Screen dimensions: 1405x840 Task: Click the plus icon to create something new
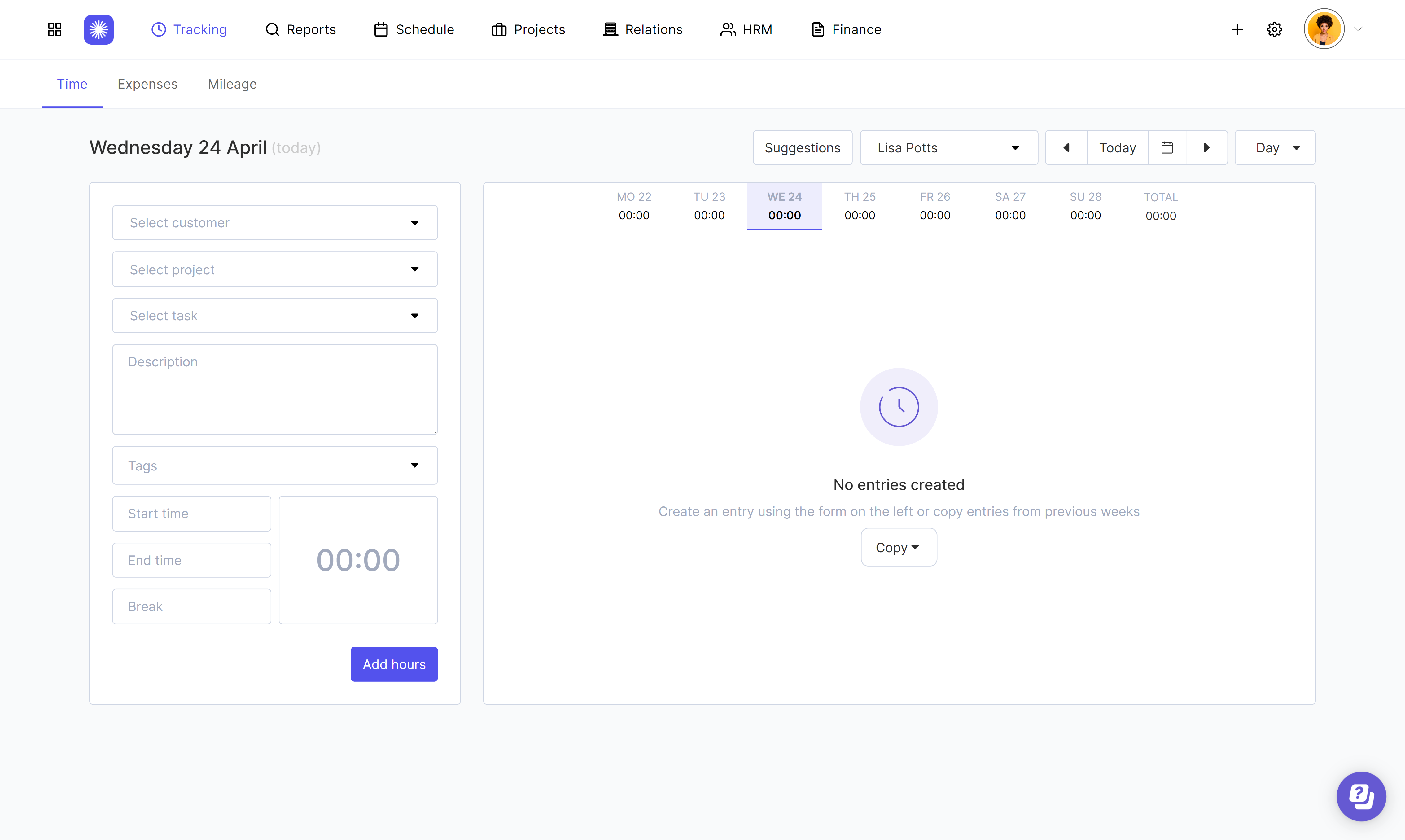click(1237, 29)
